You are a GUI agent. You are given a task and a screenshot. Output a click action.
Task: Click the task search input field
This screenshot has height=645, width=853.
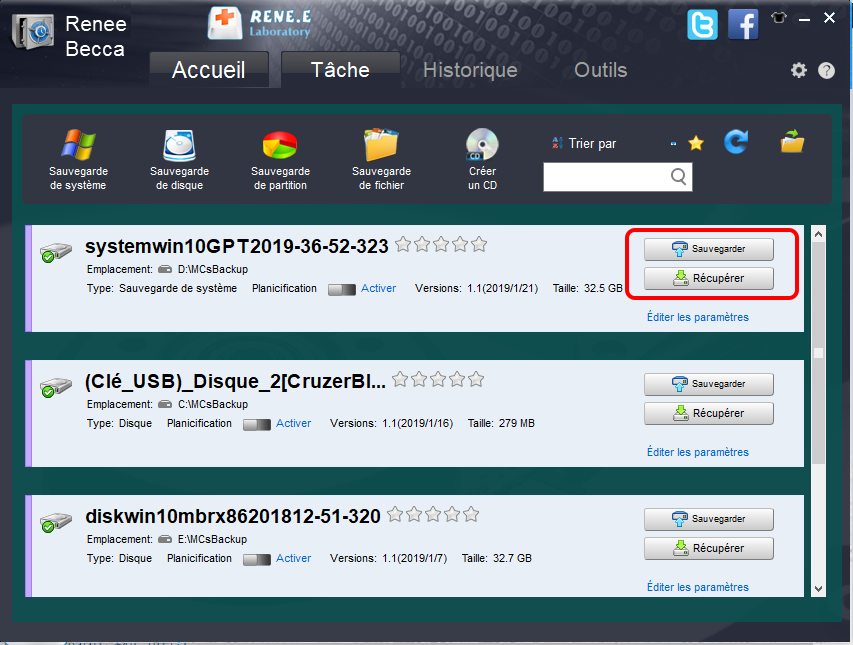[x=617, y=177]
